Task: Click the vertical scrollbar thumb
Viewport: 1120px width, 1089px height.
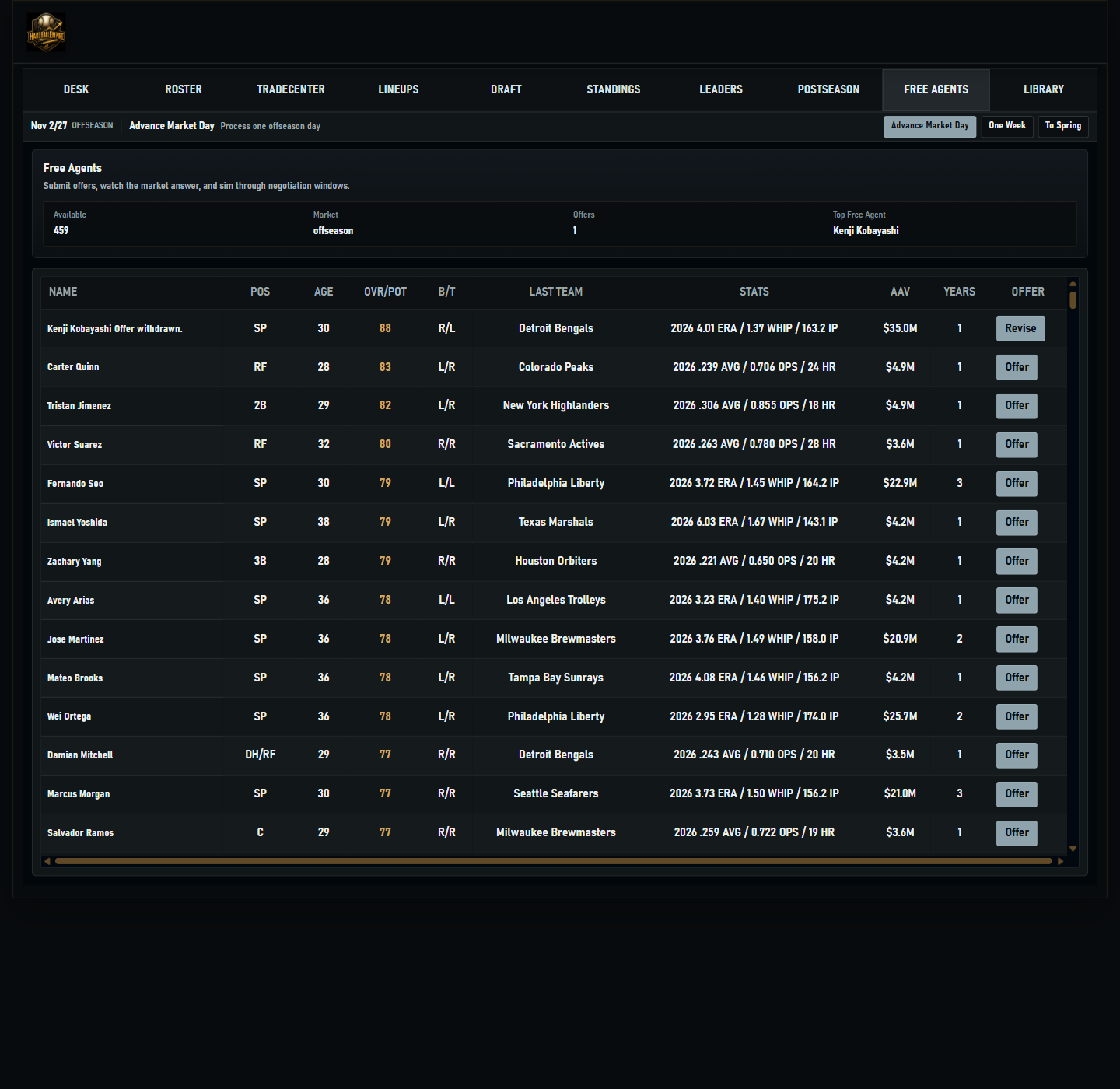Action: pyautogui.click(x=1073, y=300)
